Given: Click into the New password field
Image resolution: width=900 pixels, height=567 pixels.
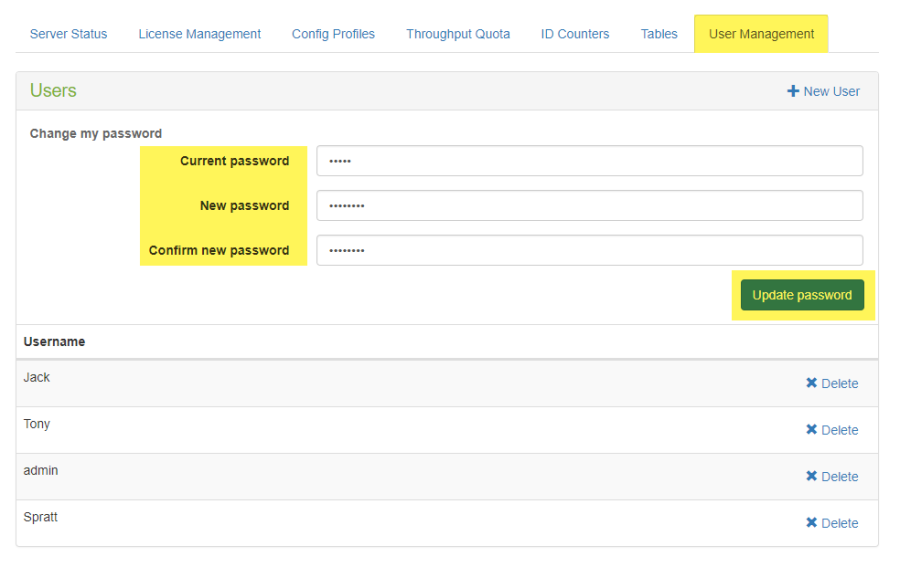Looking at the screenshot, I should point(589,206).
